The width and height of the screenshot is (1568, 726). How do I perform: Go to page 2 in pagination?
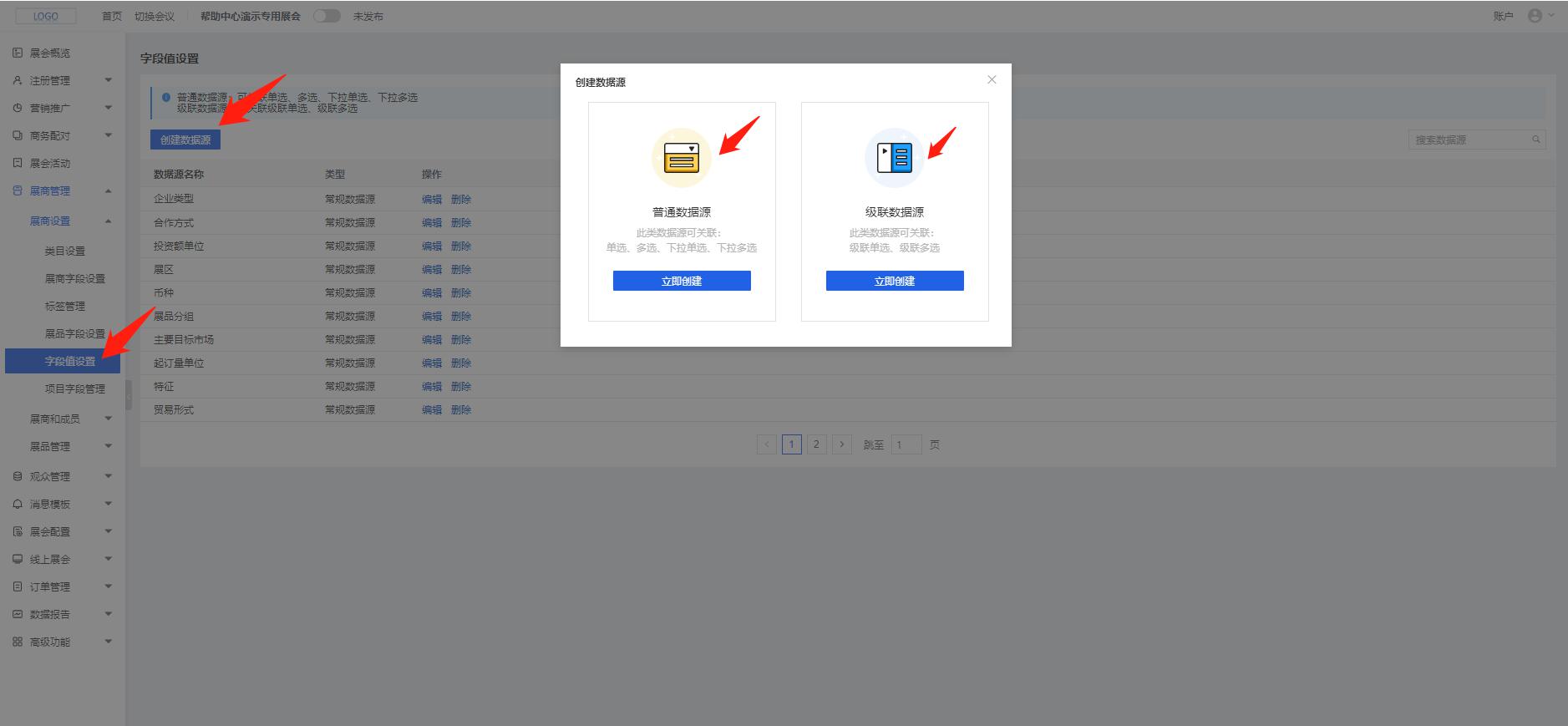(x=816, y=444)
